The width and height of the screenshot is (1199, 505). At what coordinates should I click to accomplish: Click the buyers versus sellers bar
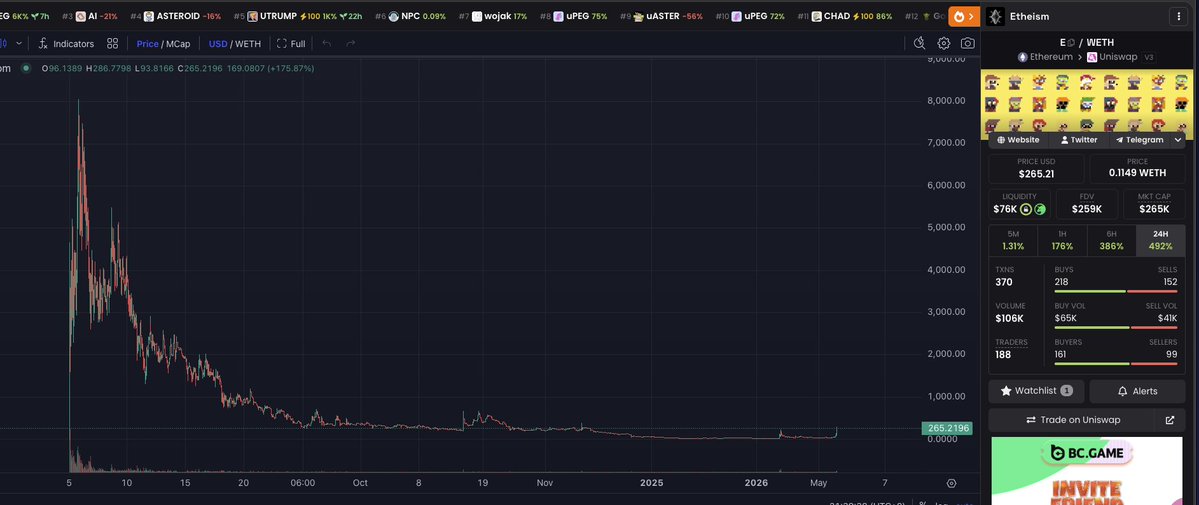(1116, 363)
